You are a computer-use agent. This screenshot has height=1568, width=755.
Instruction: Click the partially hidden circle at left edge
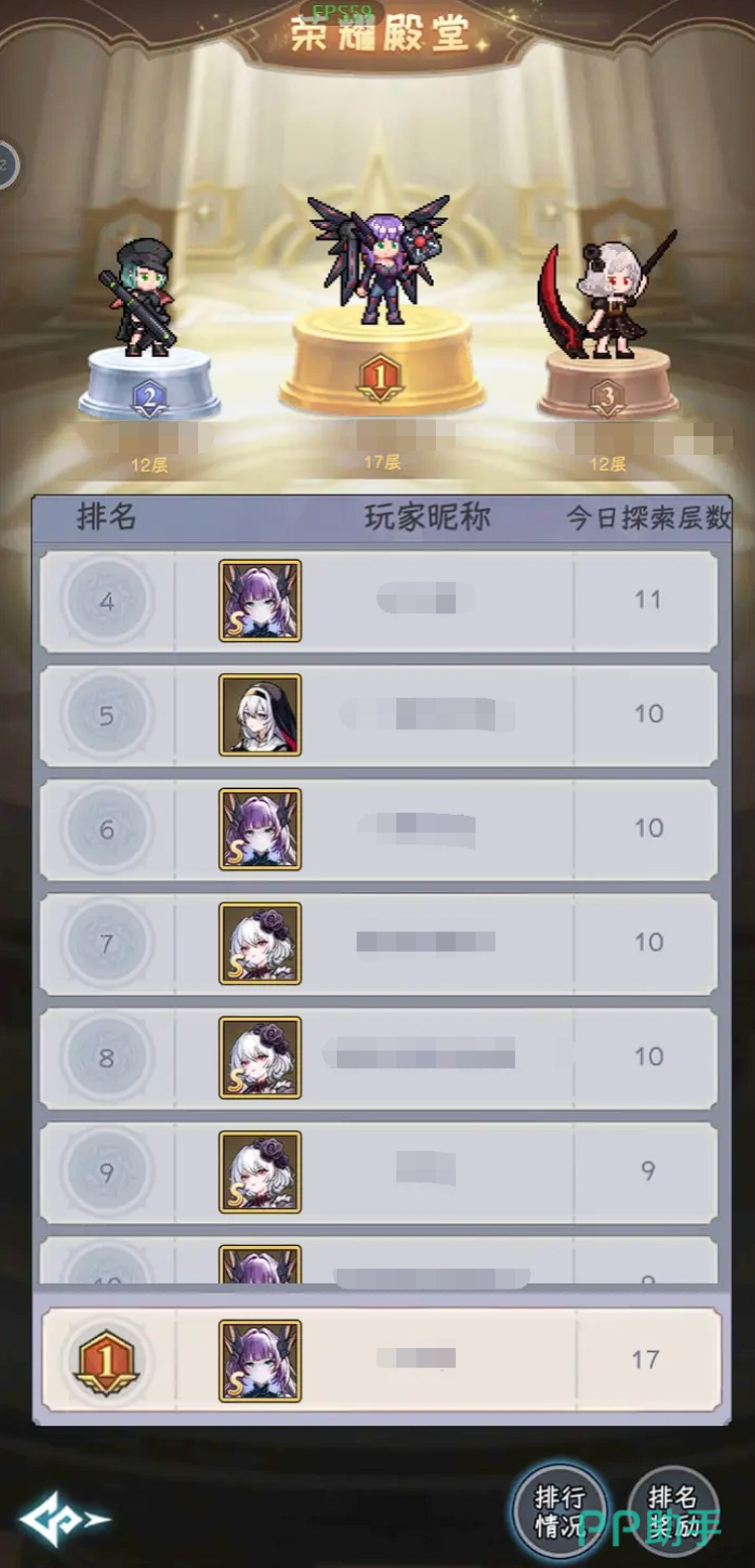point(7,165)
